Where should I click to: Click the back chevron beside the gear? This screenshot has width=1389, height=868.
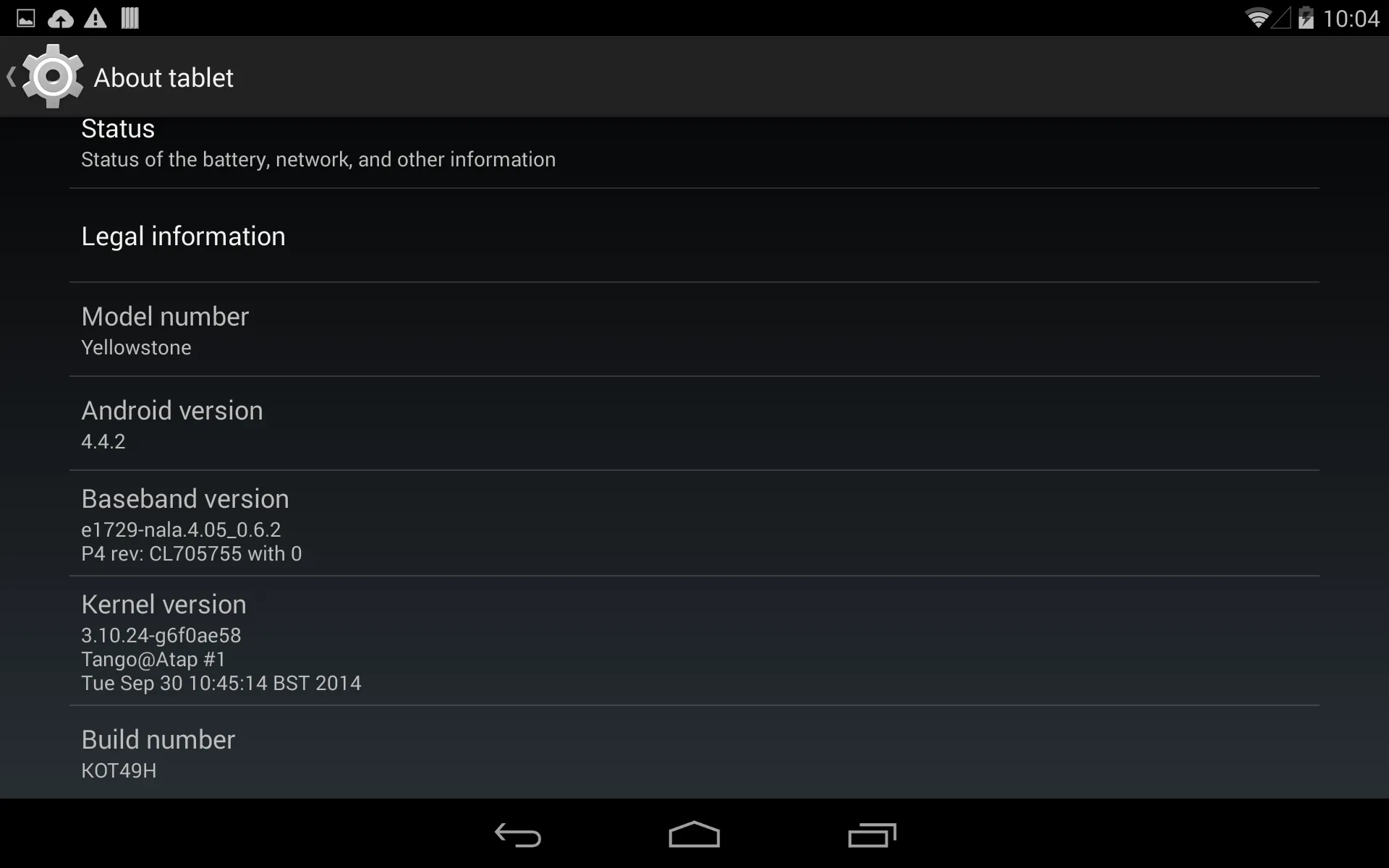point(11,77)
